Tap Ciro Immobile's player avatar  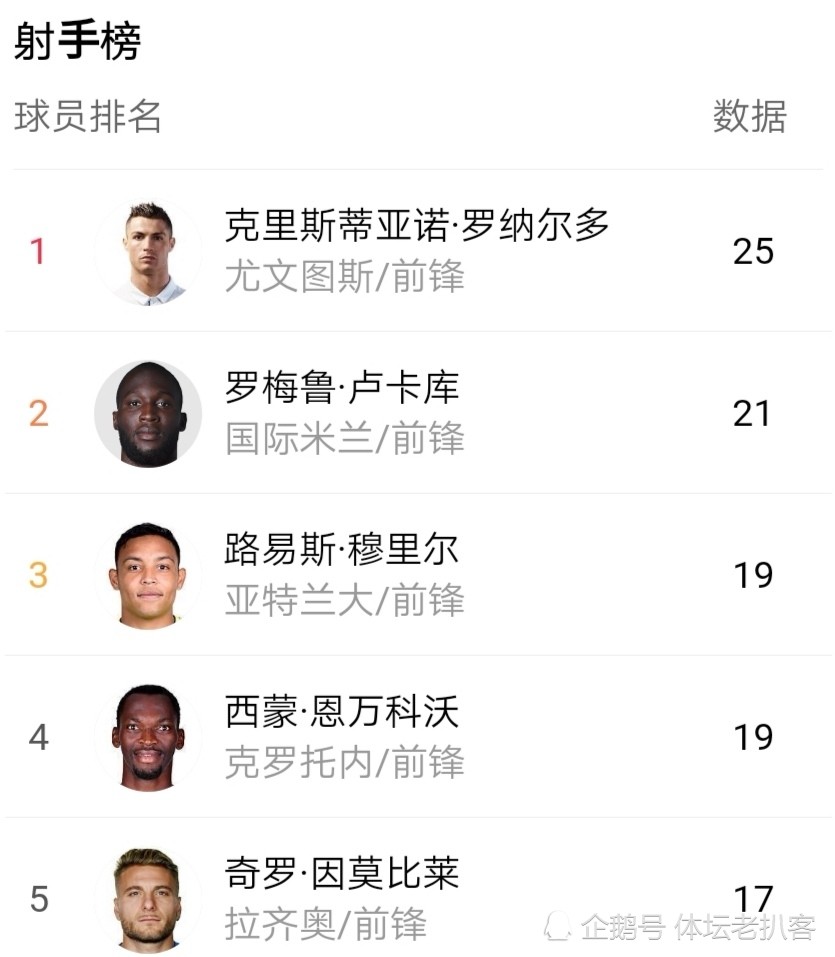point(148,900)
